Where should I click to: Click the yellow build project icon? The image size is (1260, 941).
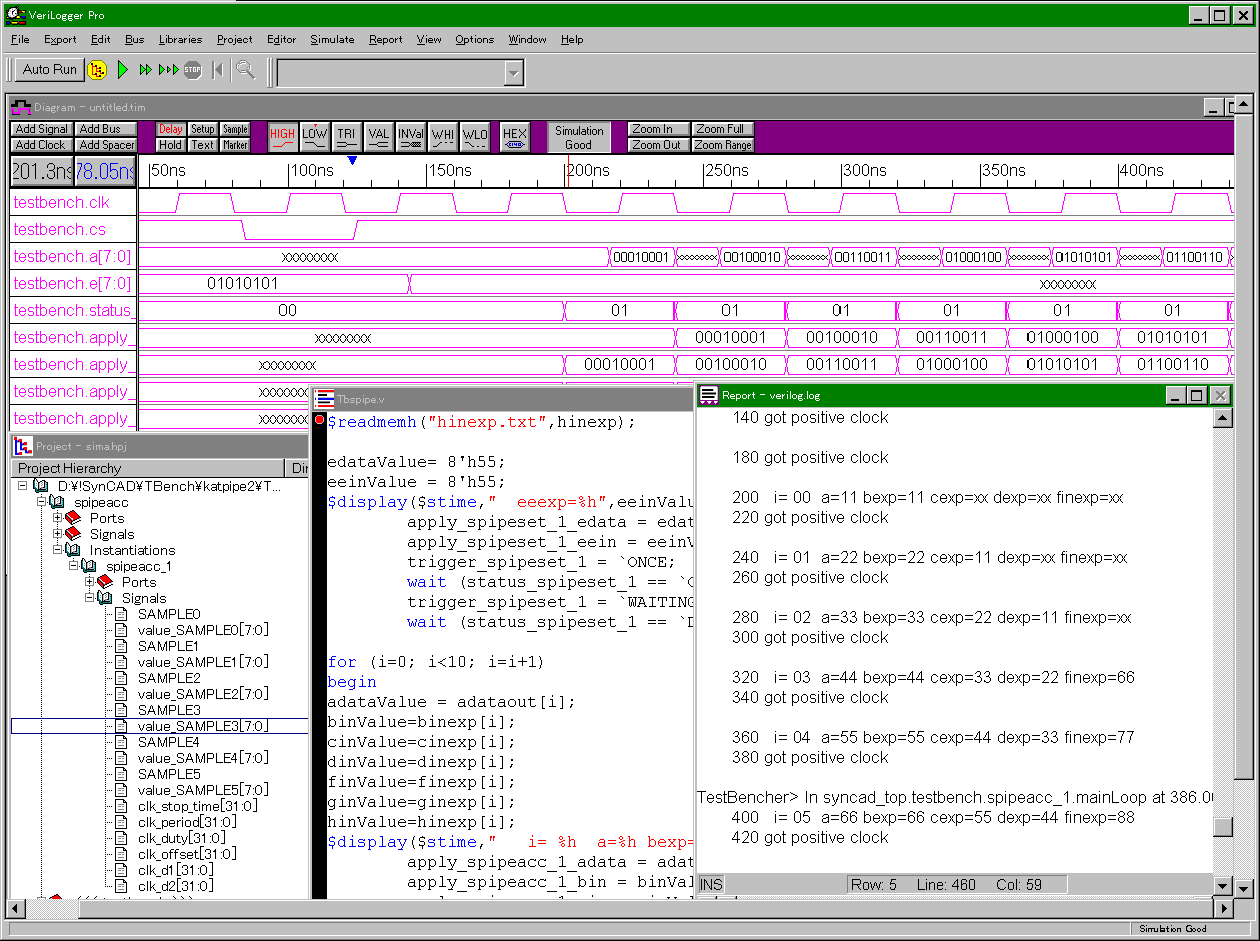click(x=97, y=70)
